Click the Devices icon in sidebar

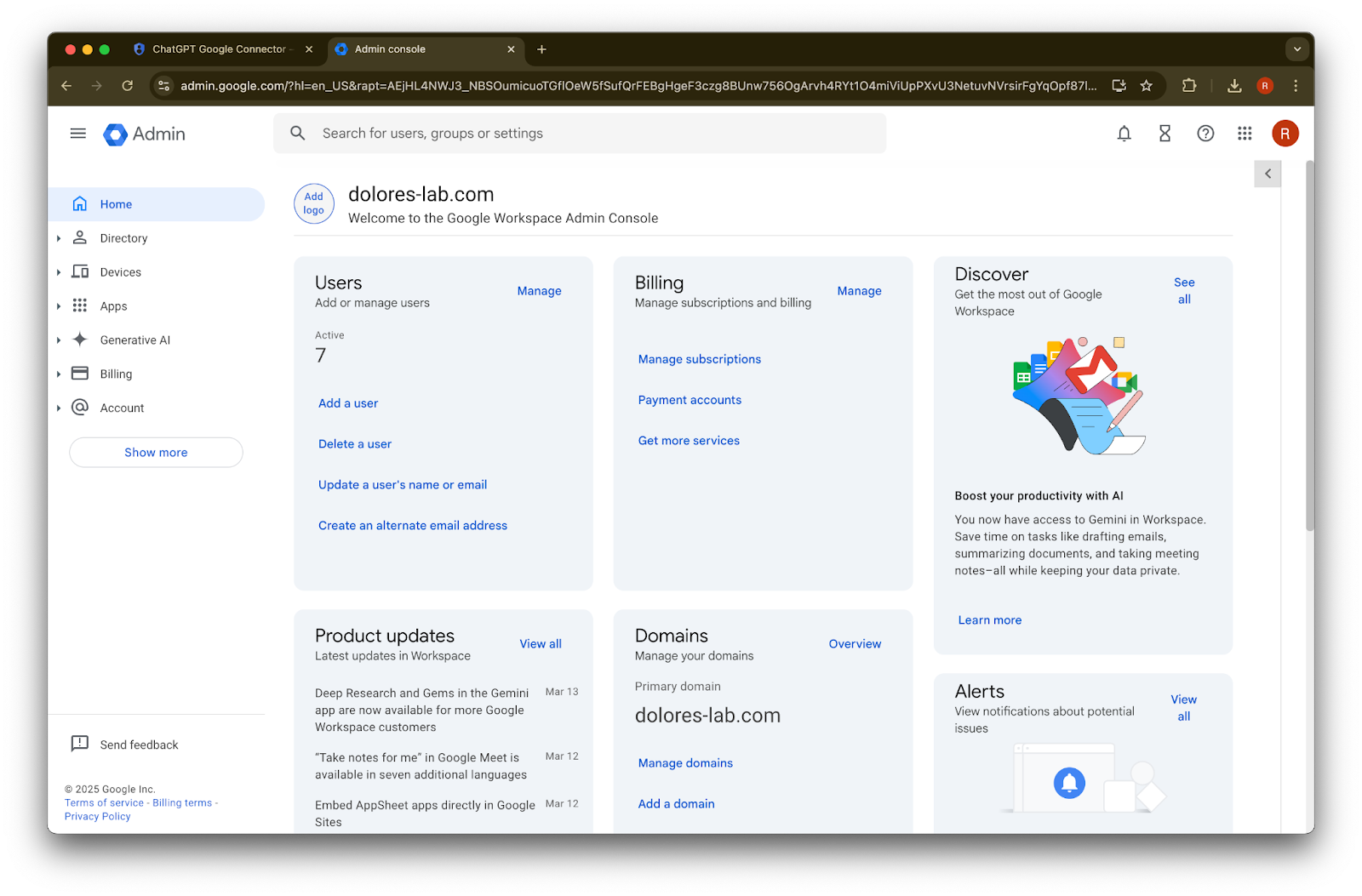click(80, 272)
